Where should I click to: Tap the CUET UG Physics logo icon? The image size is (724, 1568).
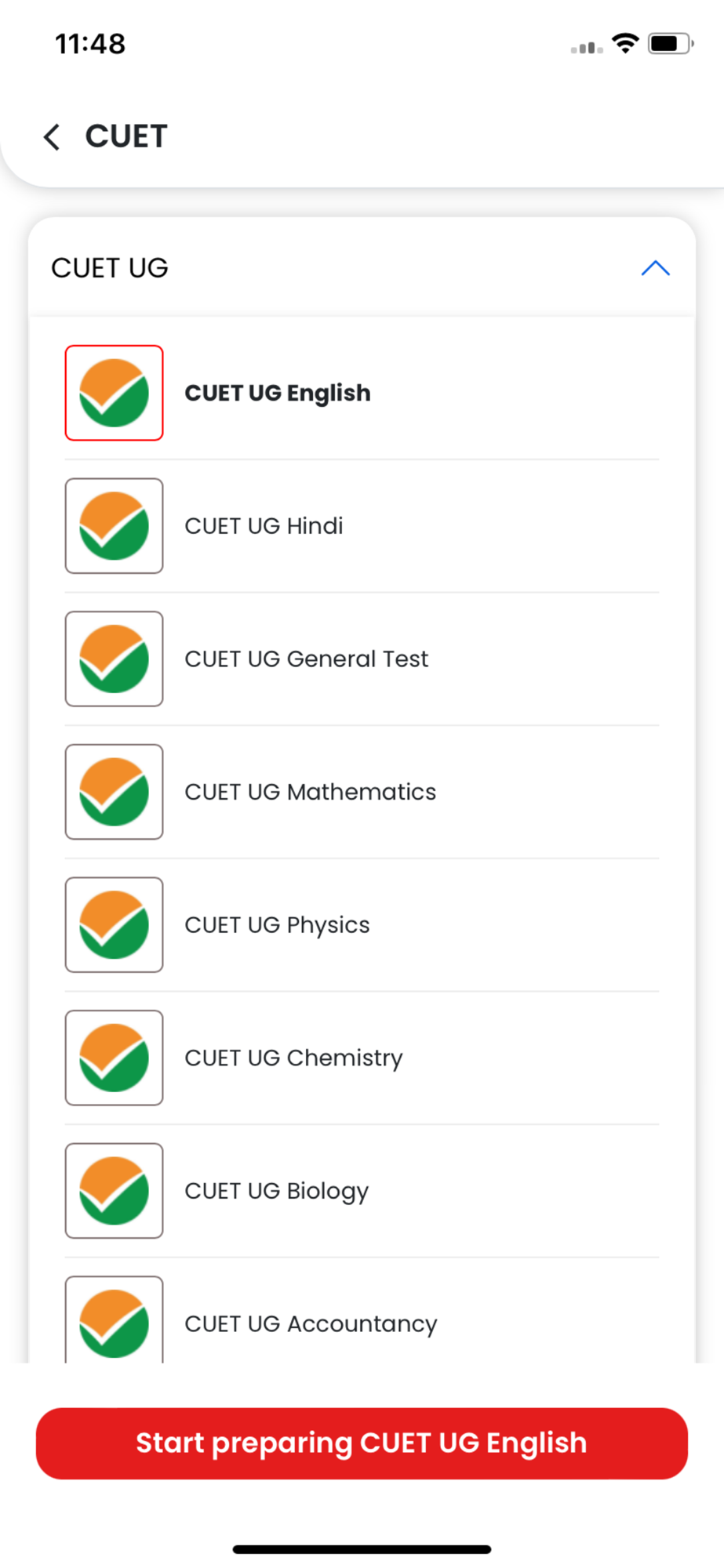(x=115, y=925)
